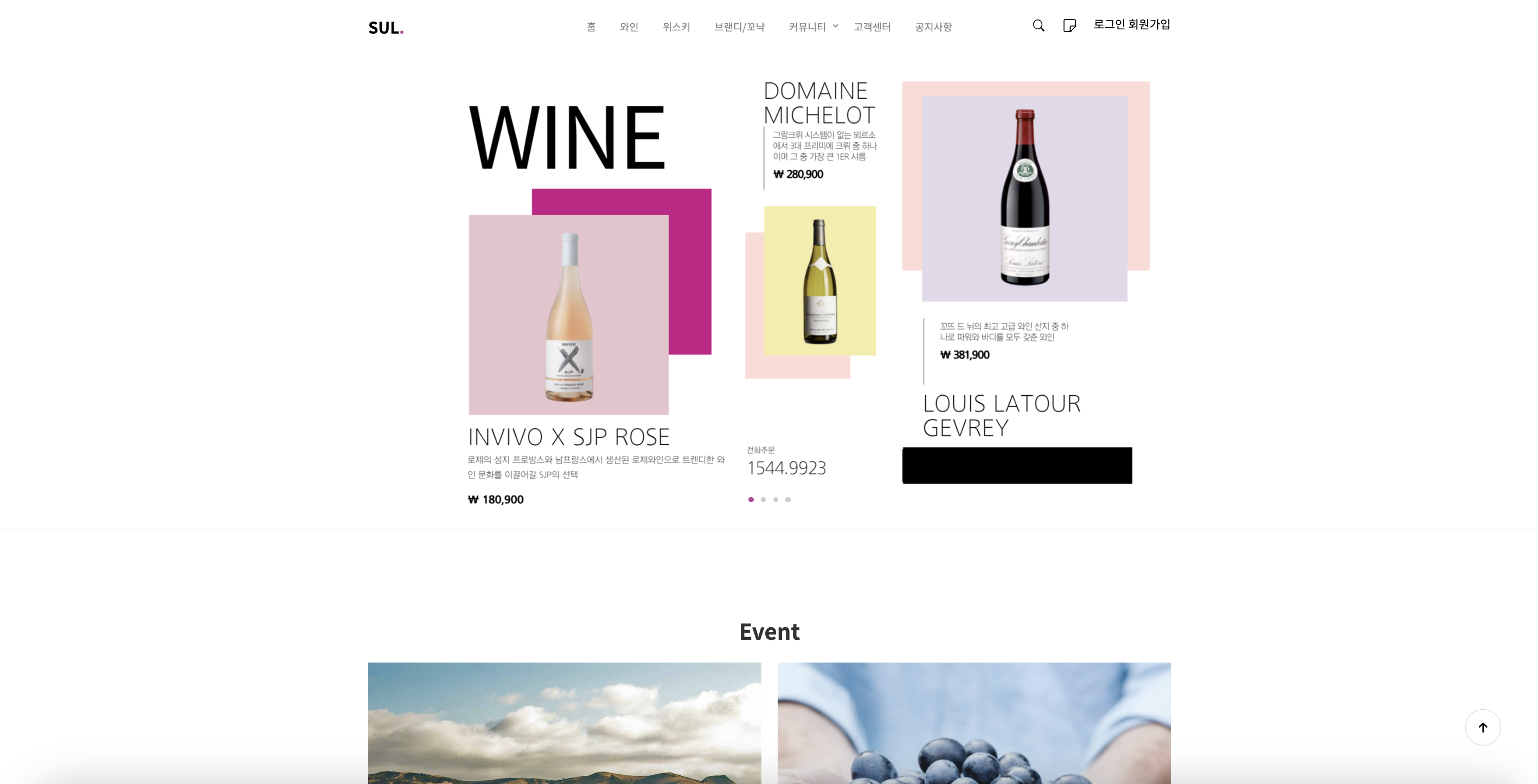Click the 로그인 회원가입 link
This screenshot has width=1538, height=784.
click(1131, 24)
